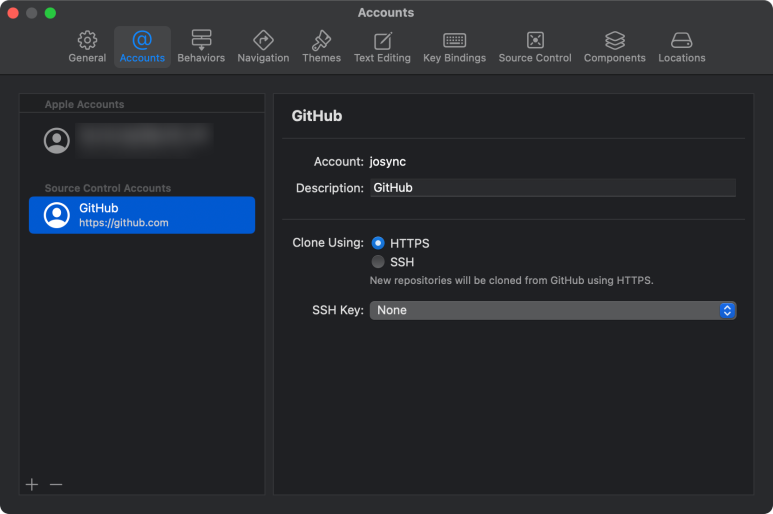Click the GitHub heading in detail pane
The image size is (773, 514).
click(x=316, y=116)
